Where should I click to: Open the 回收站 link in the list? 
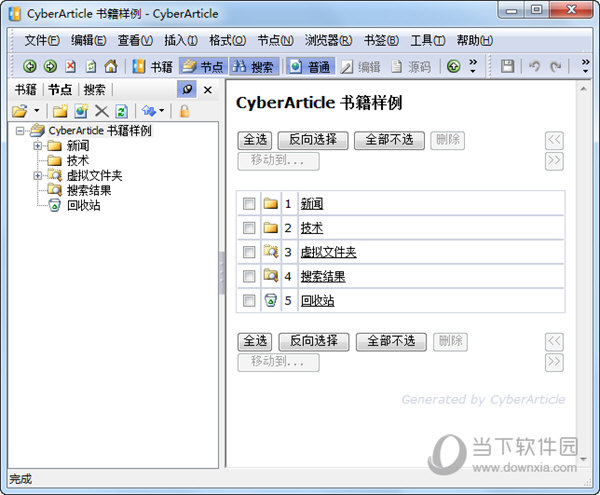click(x=317, y=301)
